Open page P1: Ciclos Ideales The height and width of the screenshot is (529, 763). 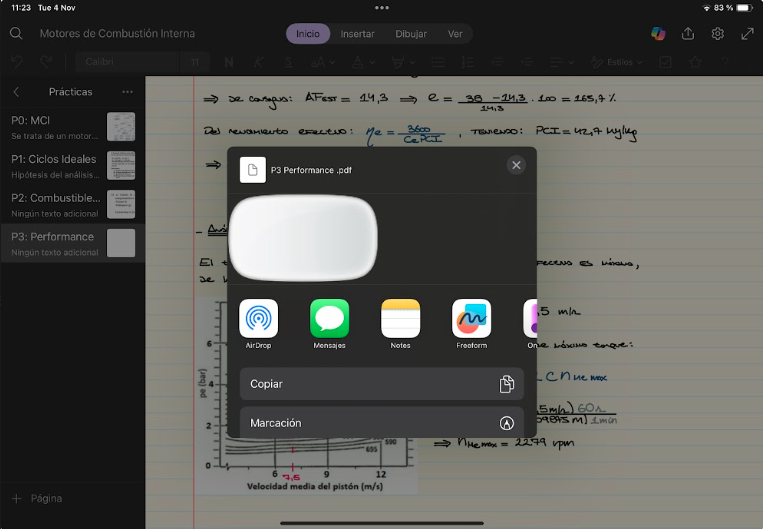tap(73, 165)
